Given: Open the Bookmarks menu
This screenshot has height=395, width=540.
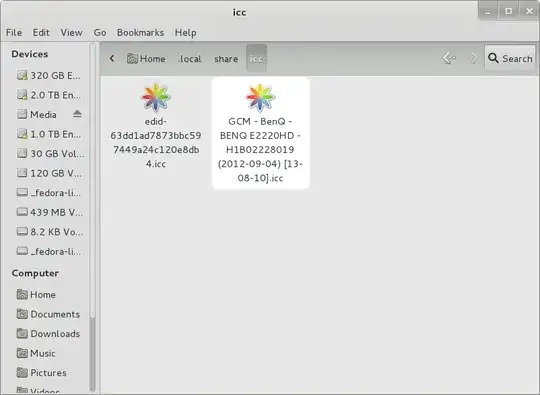Looking at the screenshot, I should [140, 32].
